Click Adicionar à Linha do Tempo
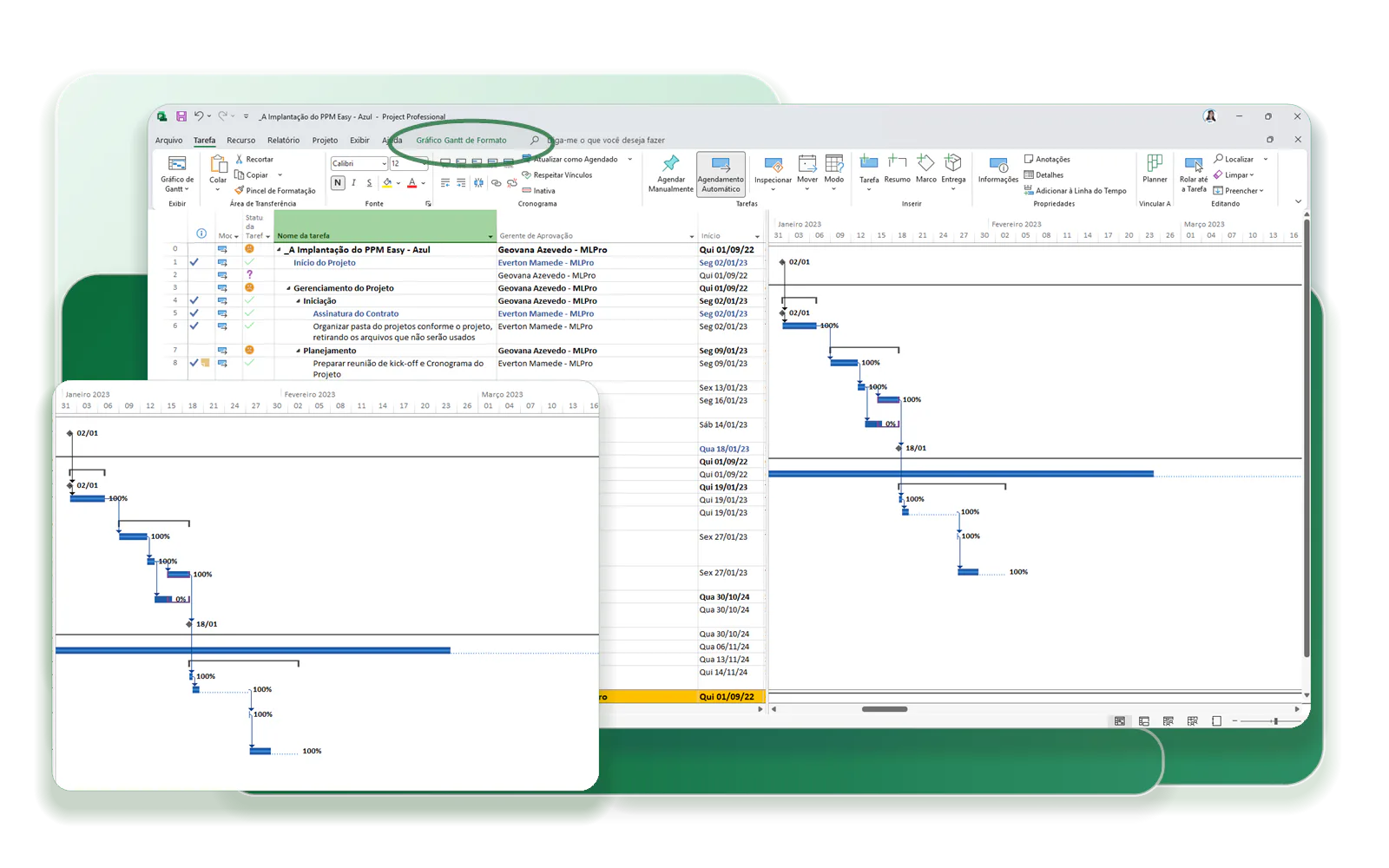The height and width of the screenshot is (868, 1389). pyautogui.click(x=1075, y=191)
